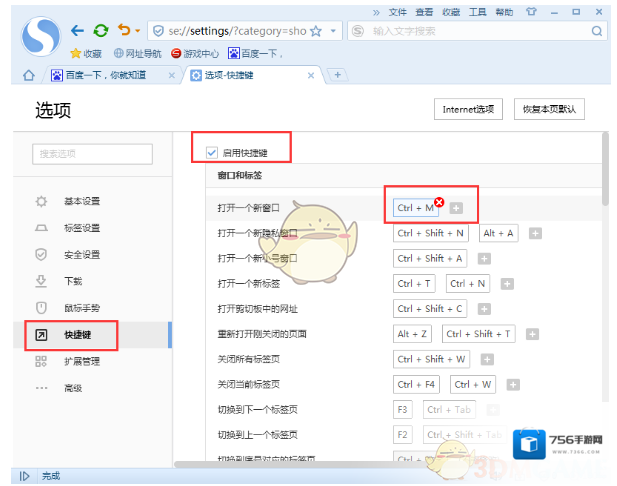The image size is (617, 486).
Task: Open new tab with plus button
Action: (x=337, y=75)
